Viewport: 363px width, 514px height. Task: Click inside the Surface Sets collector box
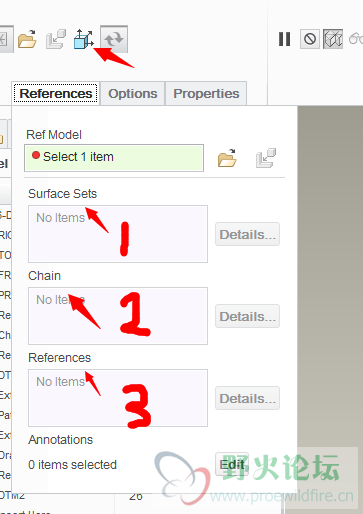coord(118,234)
